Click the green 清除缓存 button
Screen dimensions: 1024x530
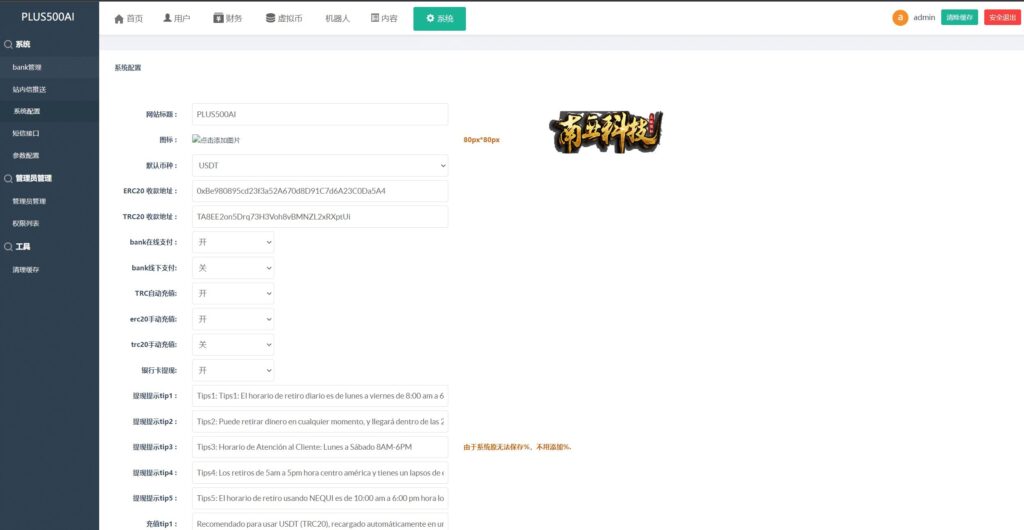click(x=959, y=18)
